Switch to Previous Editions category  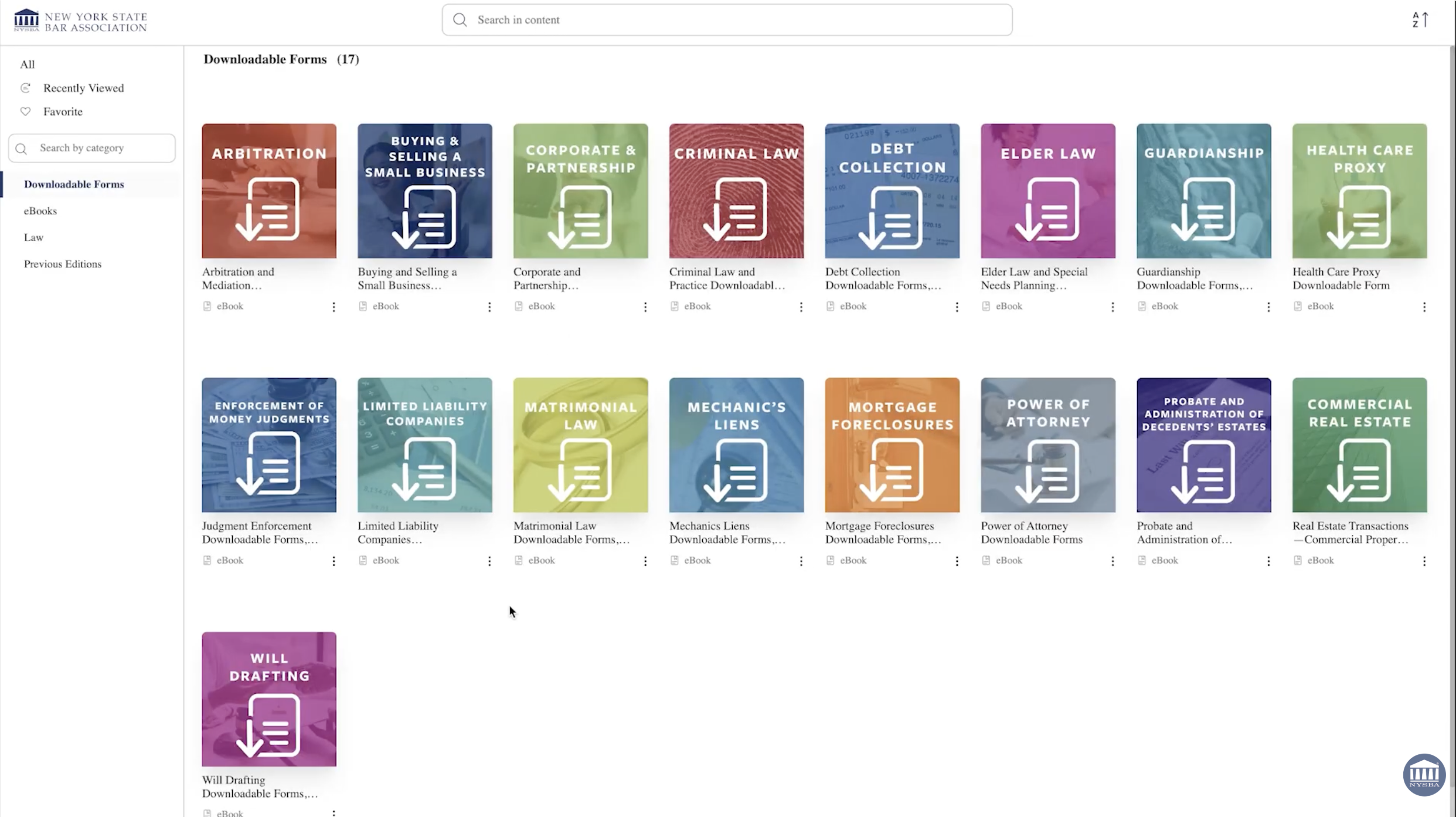click(63, 264)
